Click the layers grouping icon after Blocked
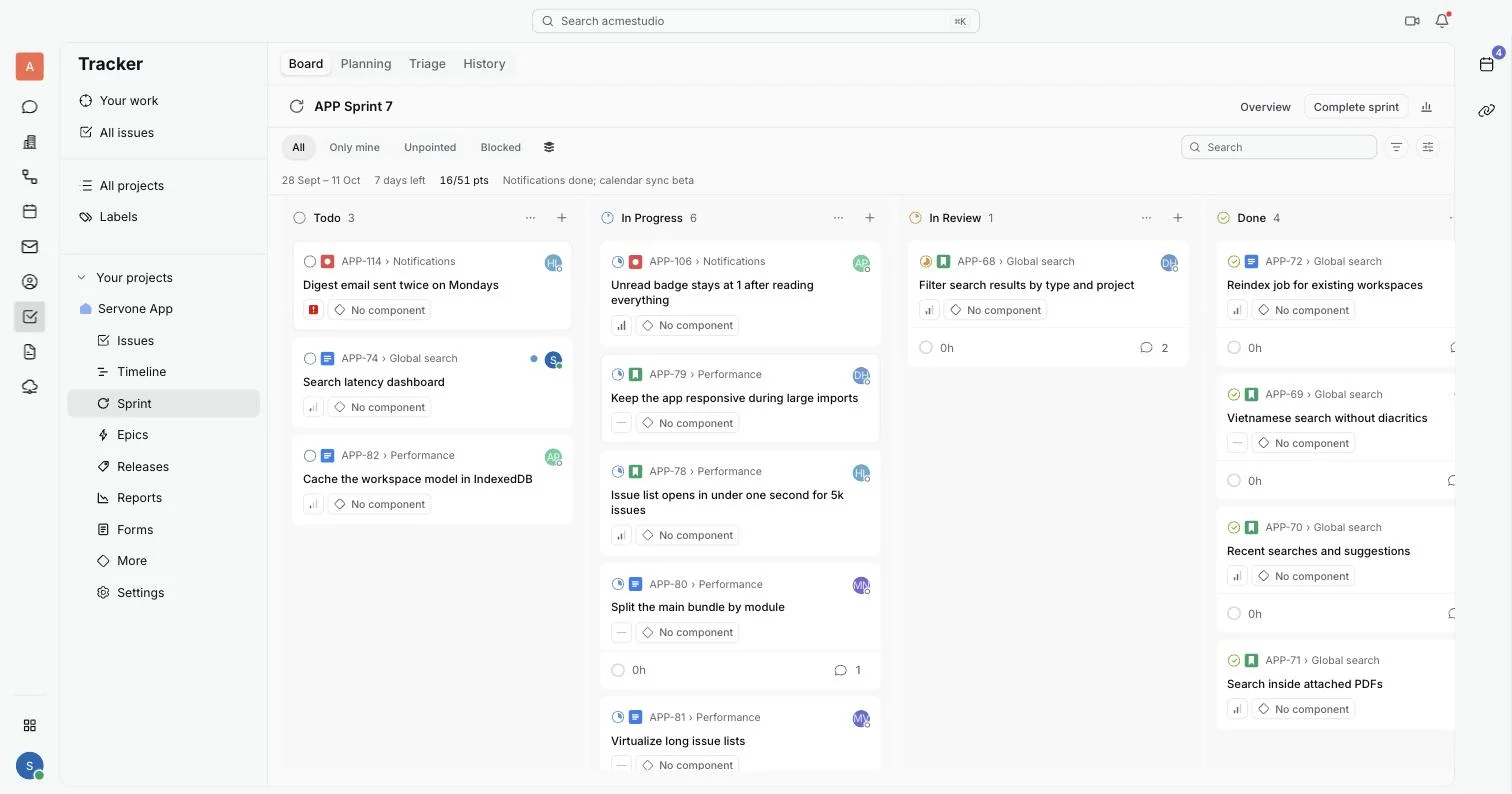Screen dimensions: 1512x794 [x=549, y=147]
